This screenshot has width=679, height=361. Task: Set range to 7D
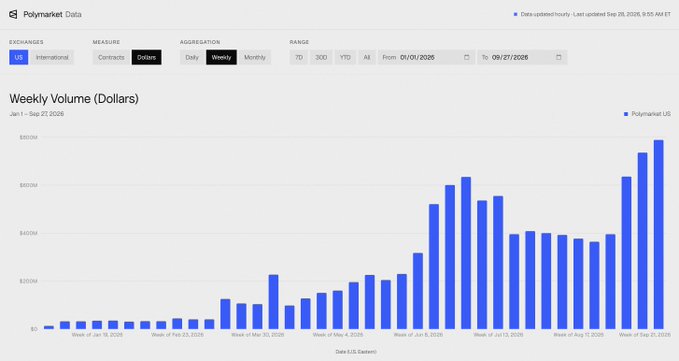[x=299, y=57]
